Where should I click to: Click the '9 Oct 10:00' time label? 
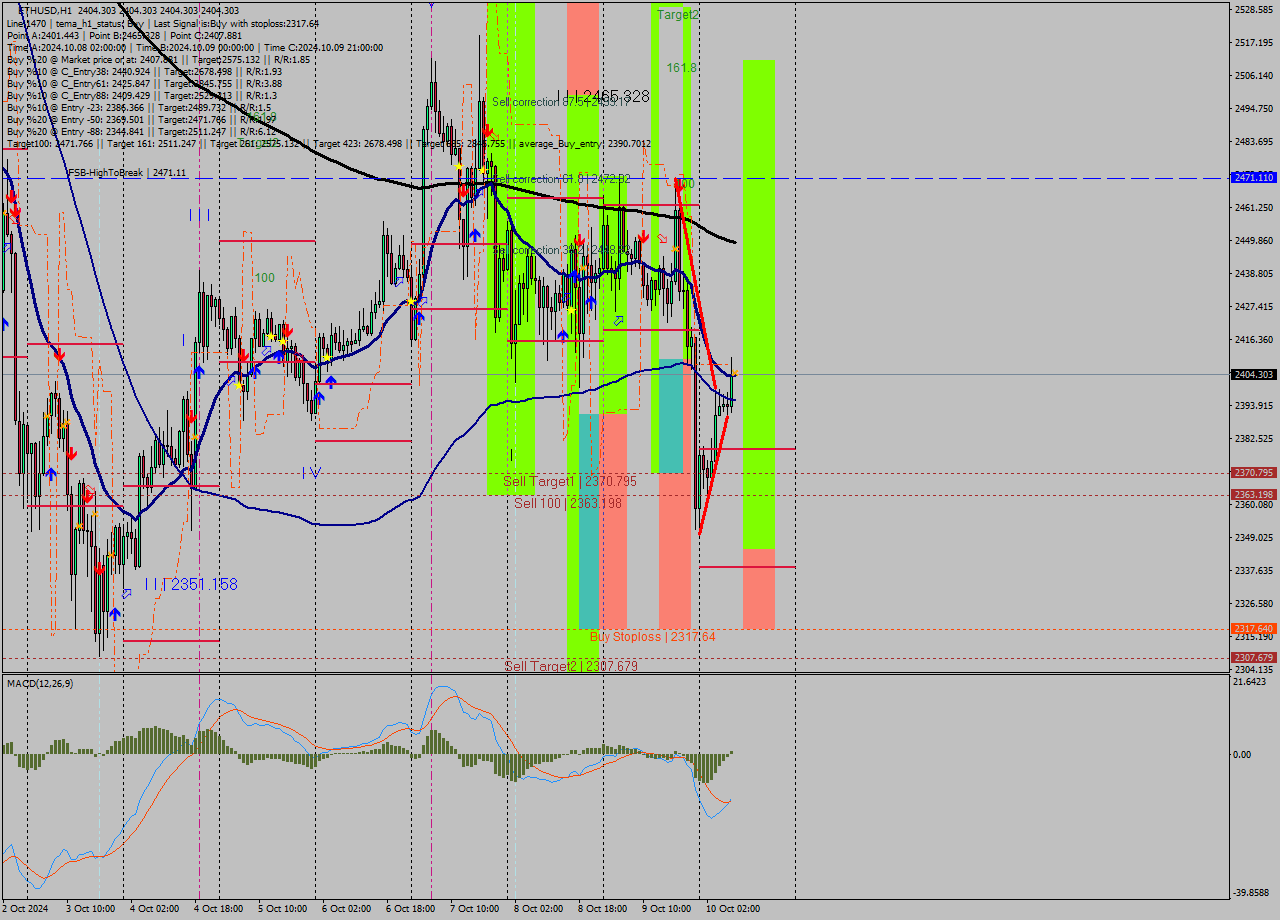pos(667,909)
